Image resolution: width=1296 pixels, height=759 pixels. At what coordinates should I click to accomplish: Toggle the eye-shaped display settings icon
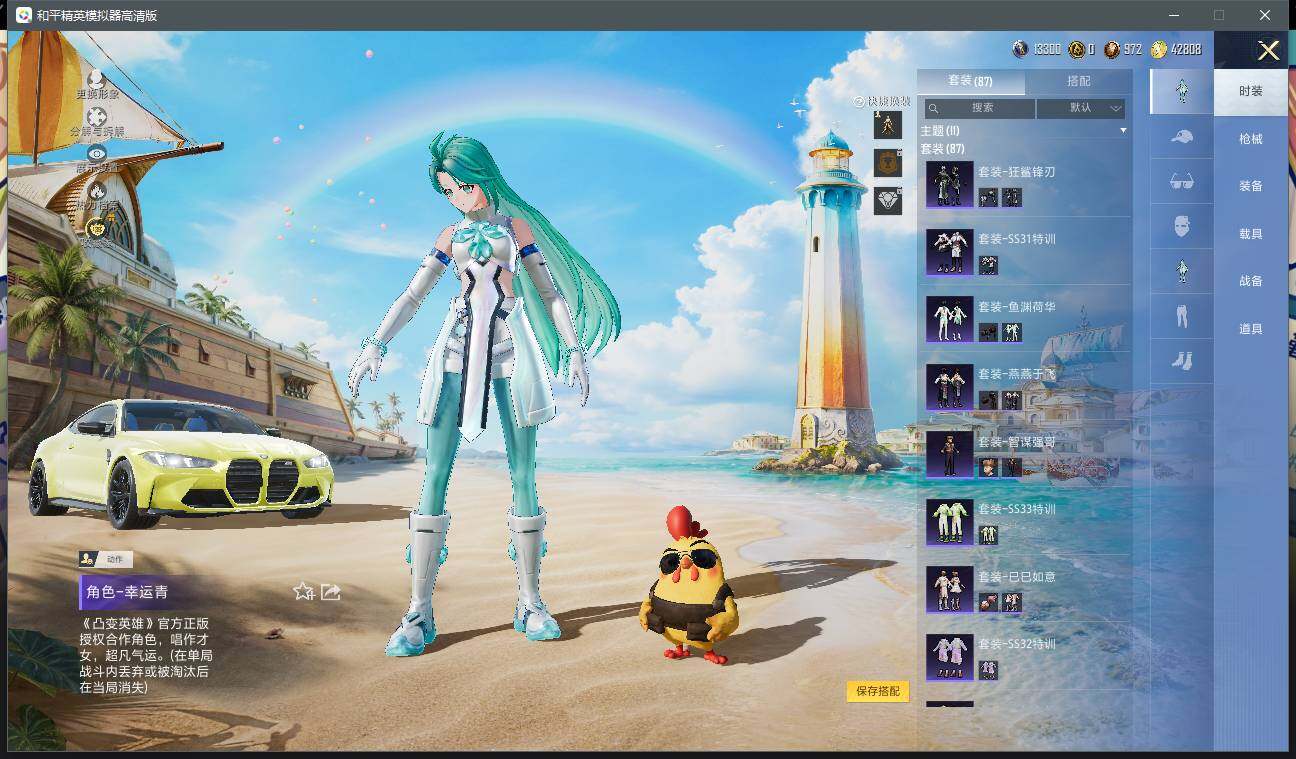click(97, 154)
